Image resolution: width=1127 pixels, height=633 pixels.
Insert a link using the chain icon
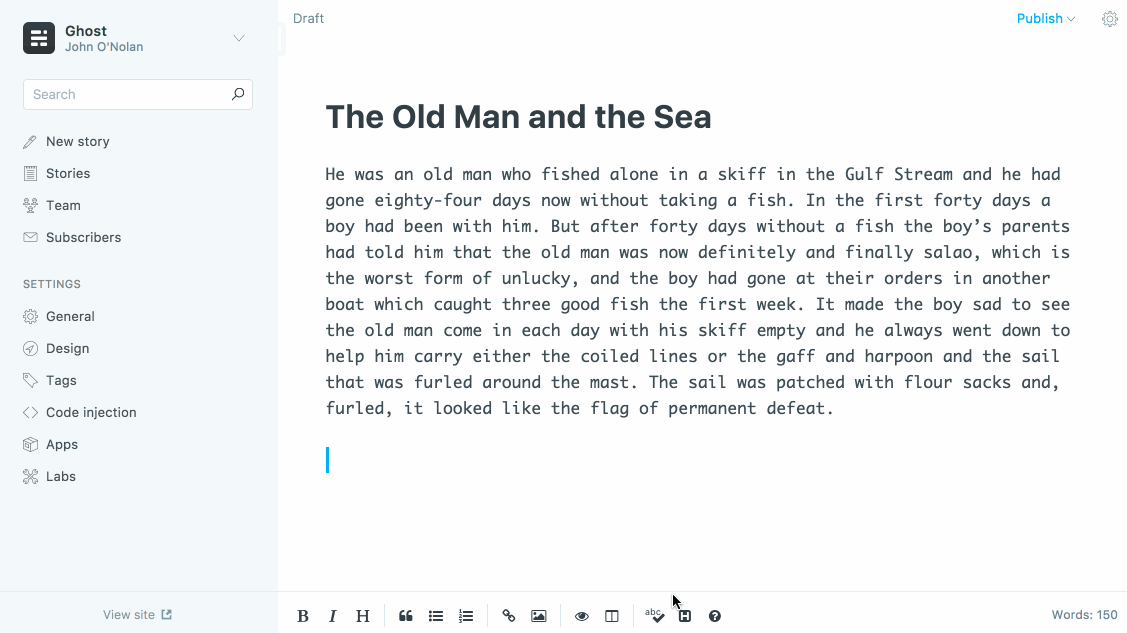click(509, 616)
